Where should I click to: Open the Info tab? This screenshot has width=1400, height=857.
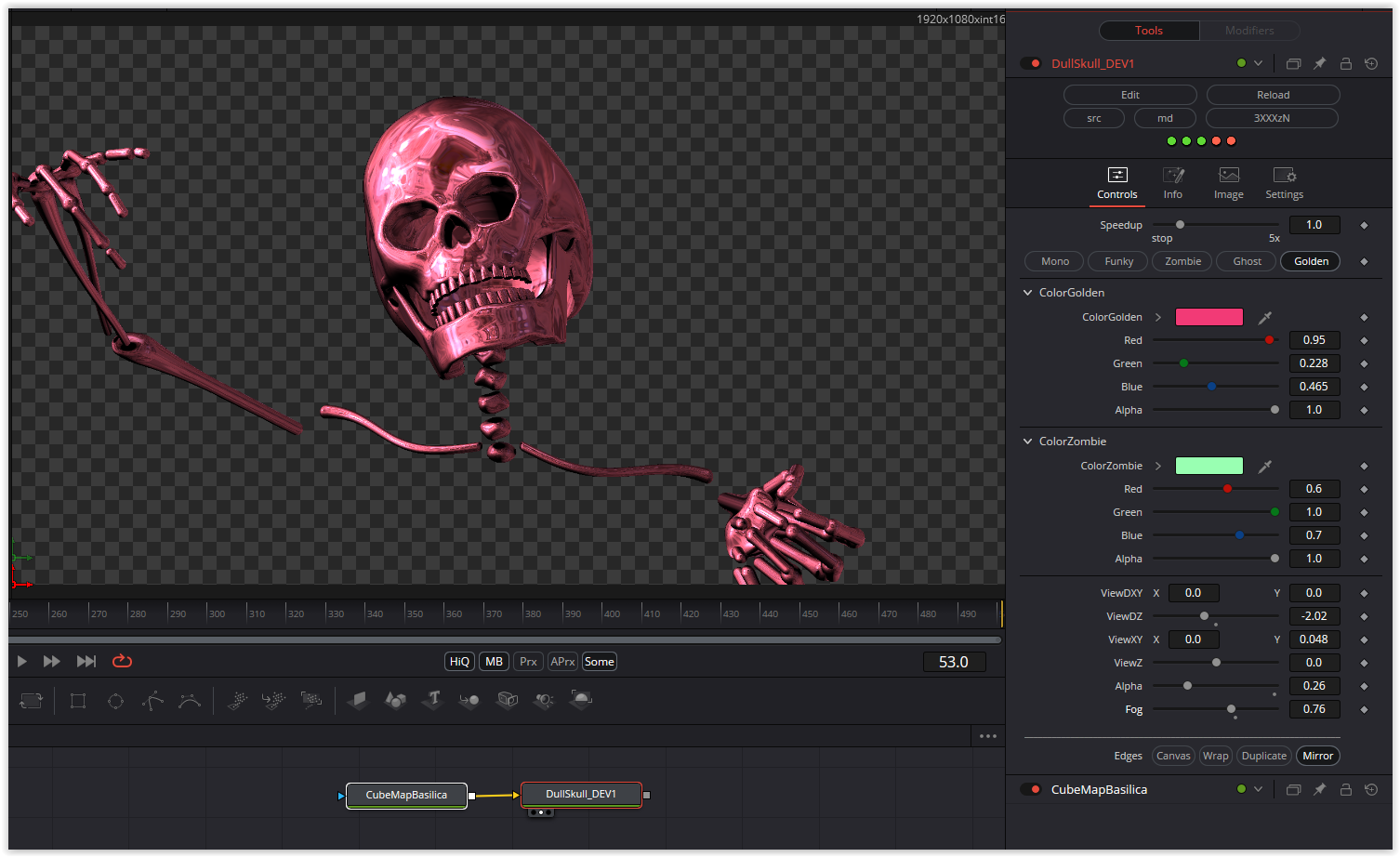click(x=1173, y=183)
